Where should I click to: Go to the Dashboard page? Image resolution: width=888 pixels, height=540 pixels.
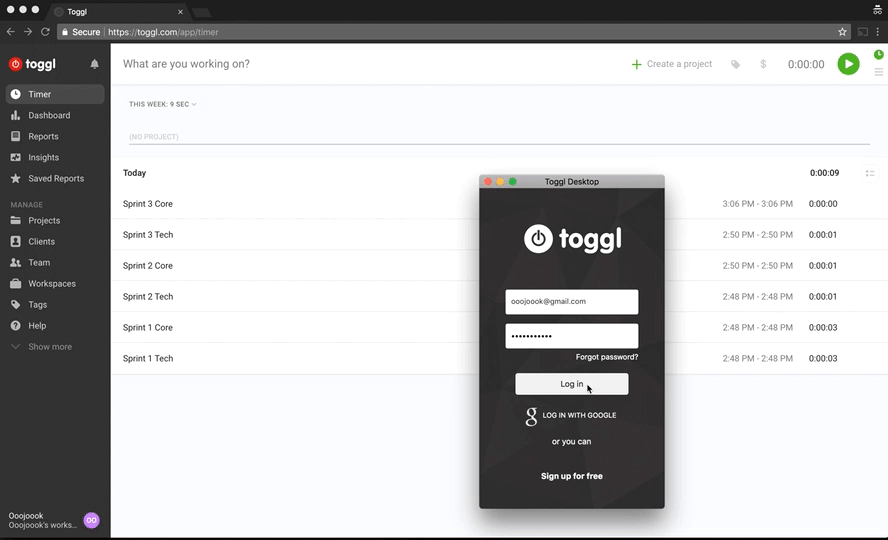point(49,115)
